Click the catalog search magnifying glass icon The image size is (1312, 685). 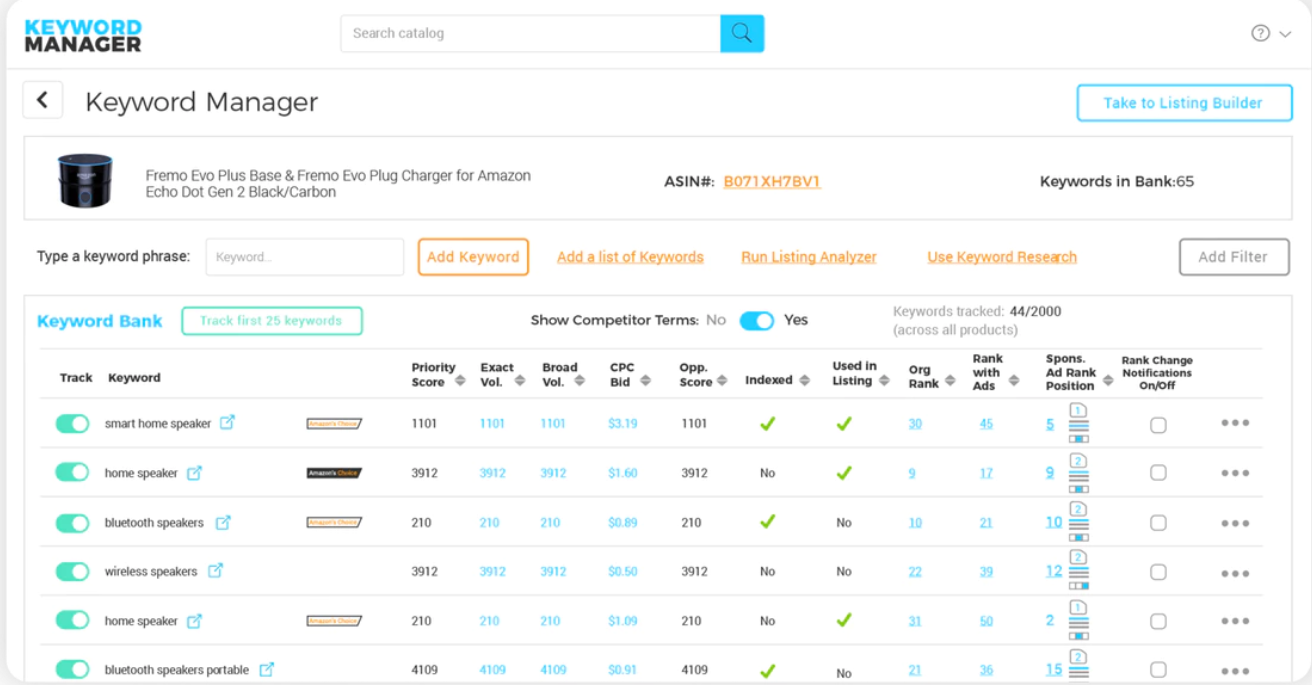(742, 33)
